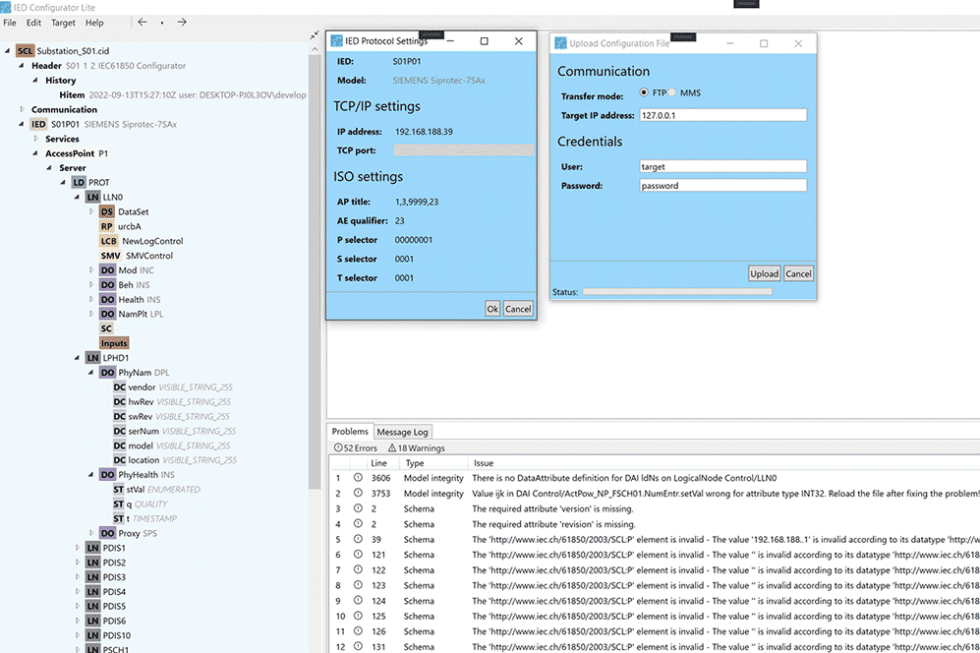This screenshot has width=980, height=653.
Task: Select the RP icon beside urcbA
Action: (x=107, y=226)
